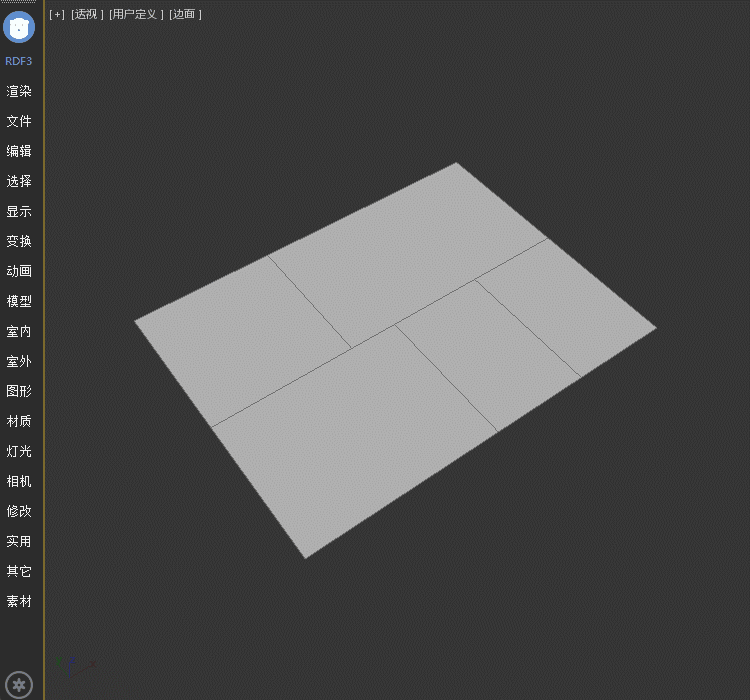This screenshot has width=750, height=700.
Task: Open the 动画 (Animation) menu
Action: (x=19, y=271)
